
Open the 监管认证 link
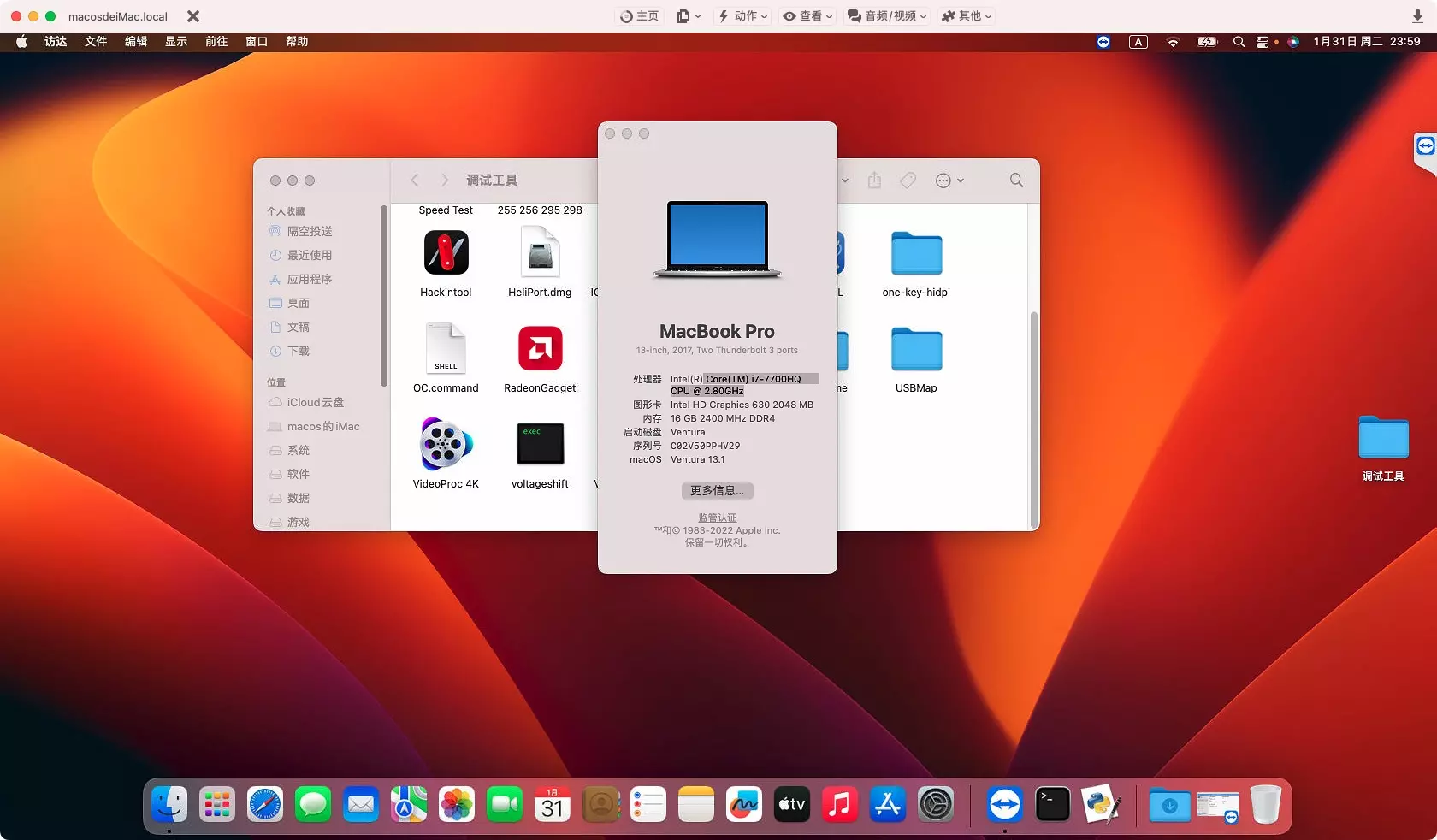pyautogui.click(x=716, y=517)
